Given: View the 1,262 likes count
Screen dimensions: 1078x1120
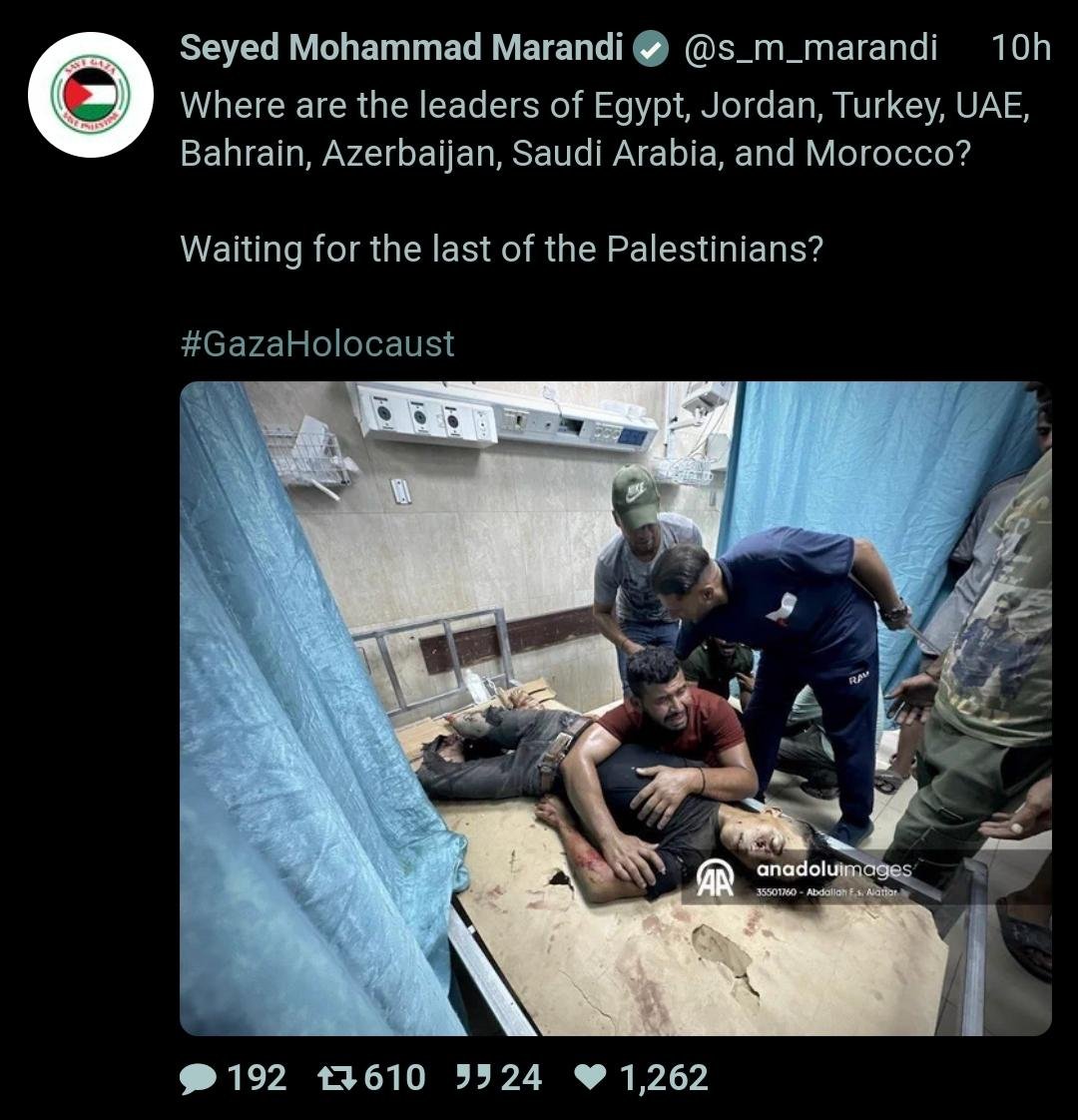Looking at the screenshot, I should (664, 1078).
